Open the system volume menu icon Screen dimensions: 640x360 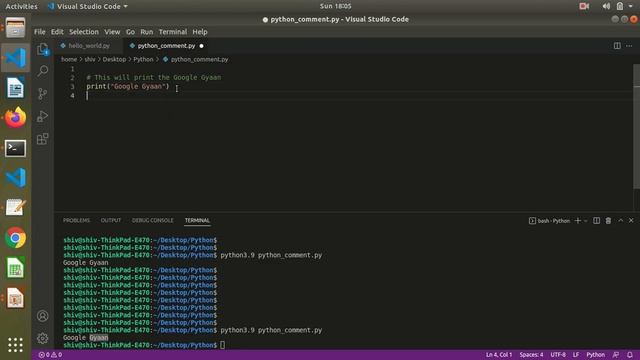[x=606, y=6]
